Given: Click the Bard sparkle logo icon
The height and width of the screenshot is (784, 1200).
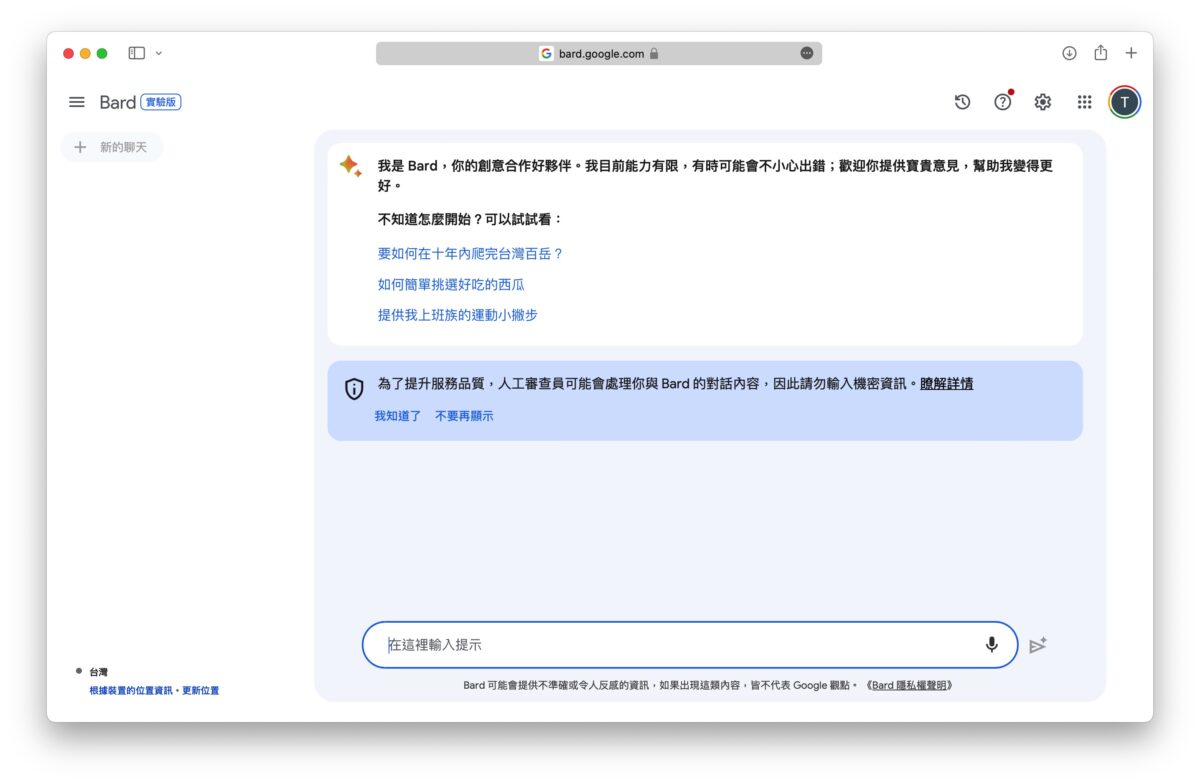Looking at the screenshot, I should click(x=350, y=166).
